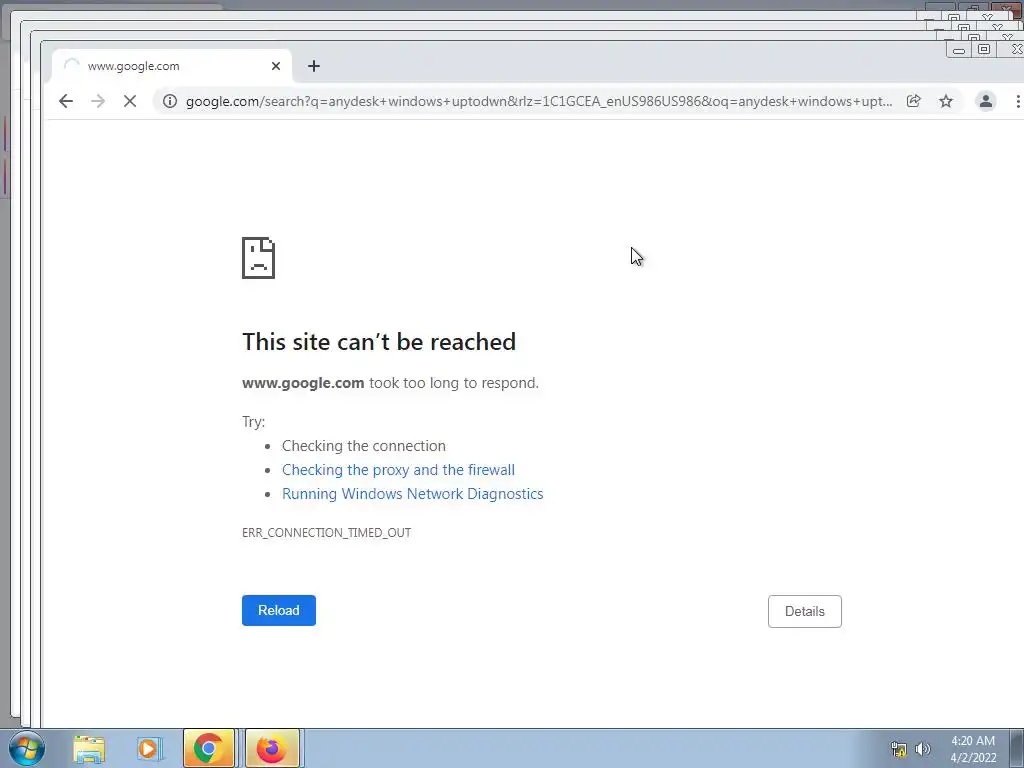Open Checking the proxy and the firewall link

point(398,470)
